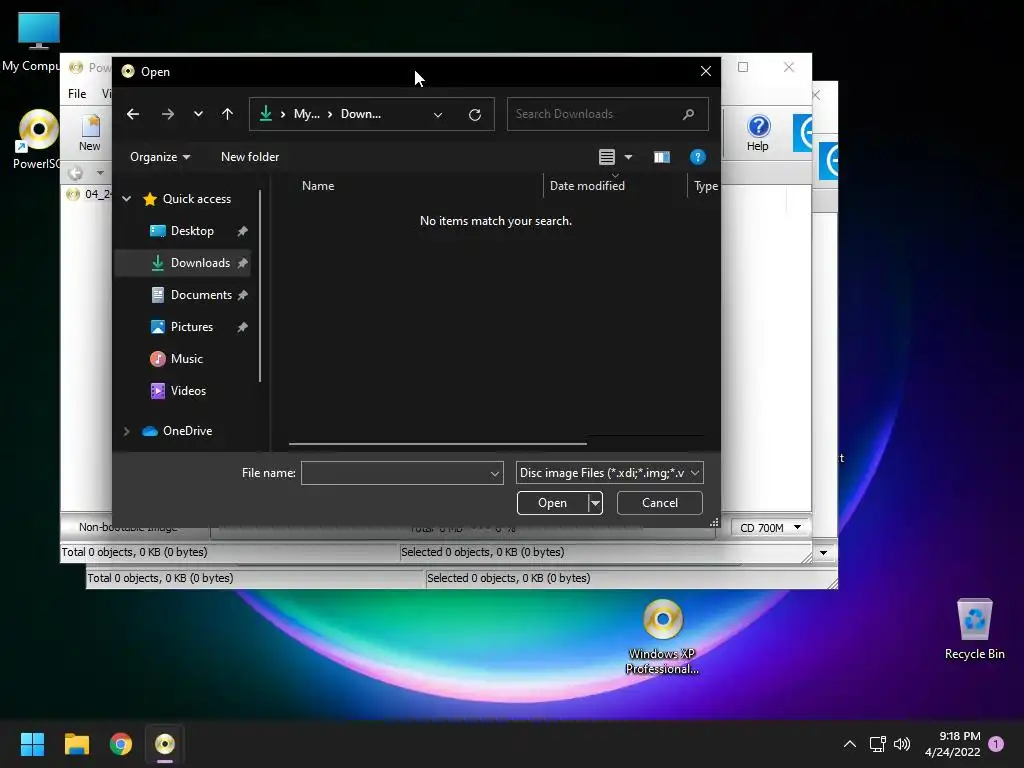Image resolution: width=1024 pixels, height=768 pixels.
Task: Open the Organize menu
Action: [160, 157]
